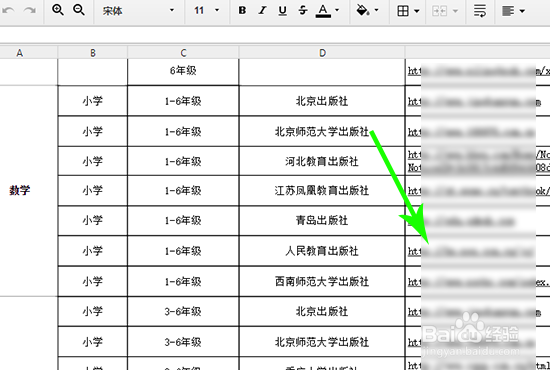
Task: Expand the merge cells options arrow
Action: pyautogui.click(x=455, y=11)
